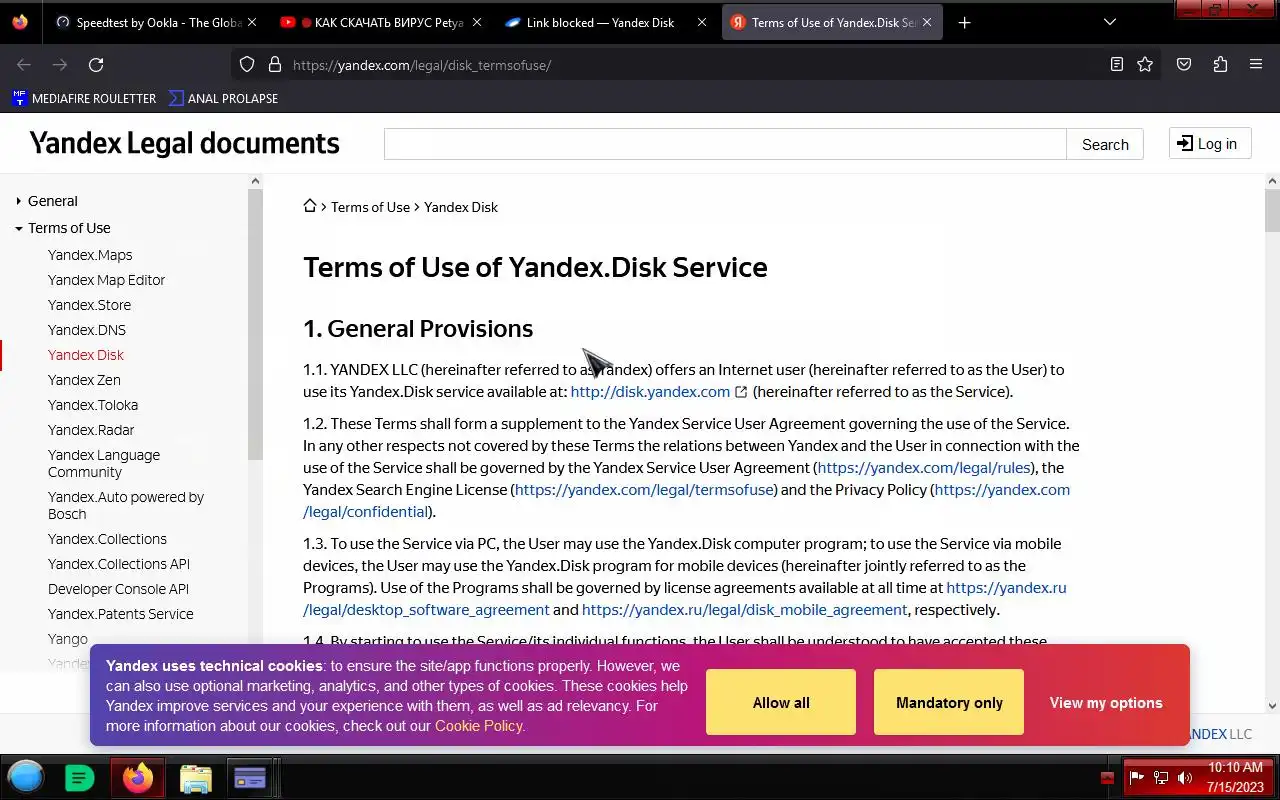Open yandex.com/legal/rules link
The height and width of the screenshot is (800, 1280).
click(x=924, y=468)
